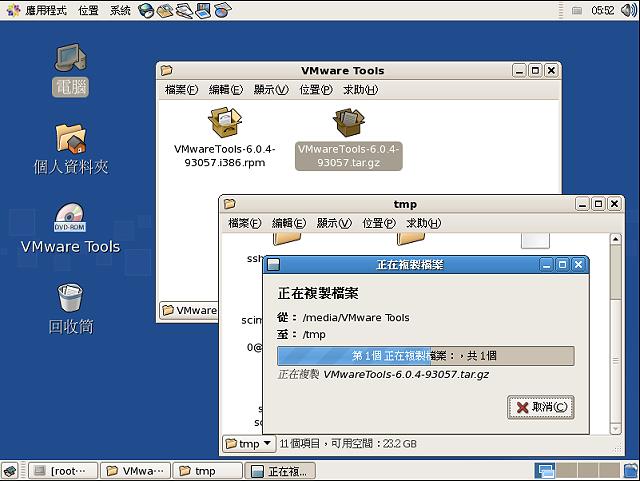Expand the tmp location dropdown in status bar
This screenshot has height=481, width=640.
(x=249, y=443)
